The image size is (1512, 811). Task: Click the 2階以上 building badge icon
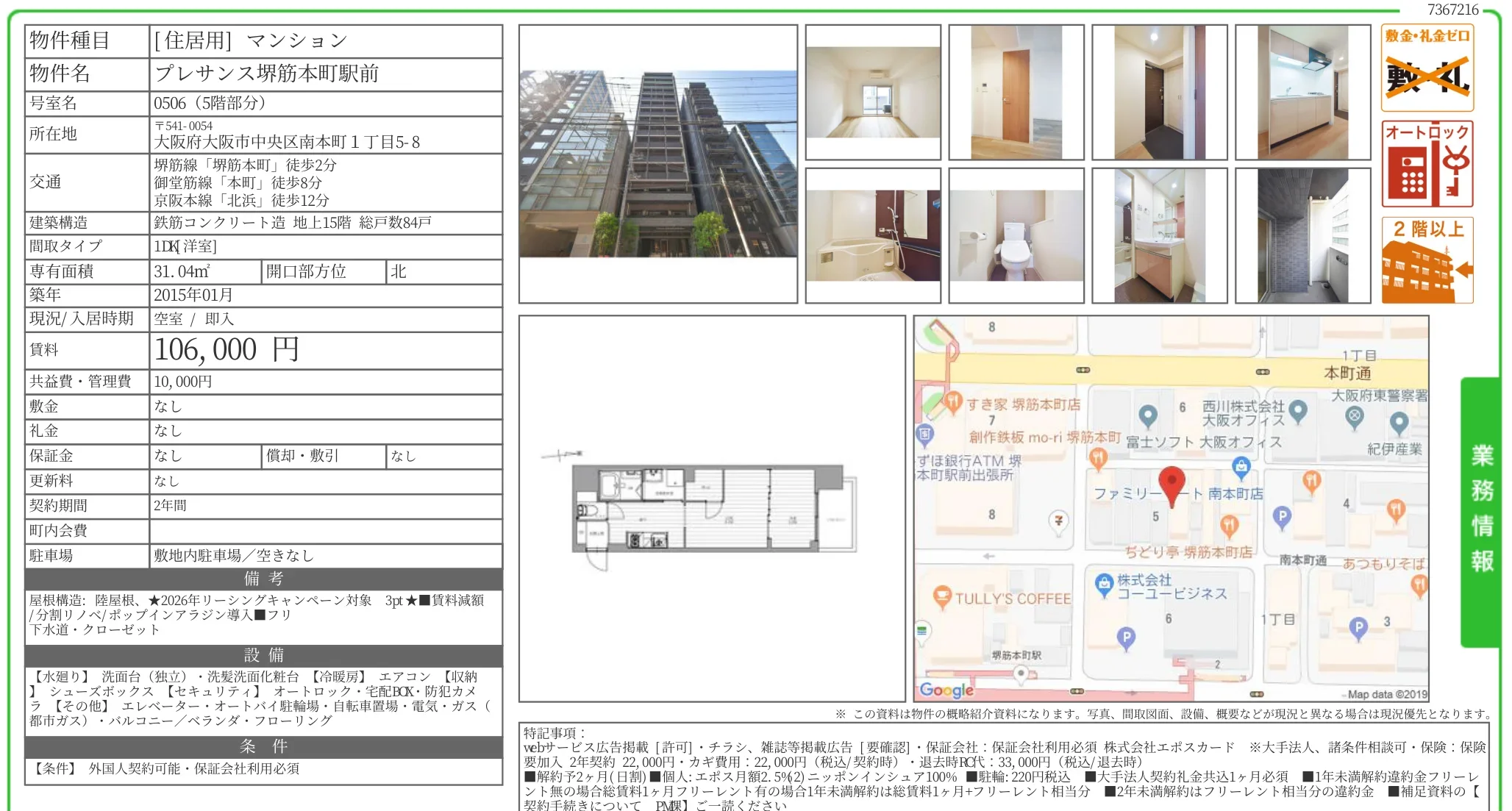(x=1427, y=257)
